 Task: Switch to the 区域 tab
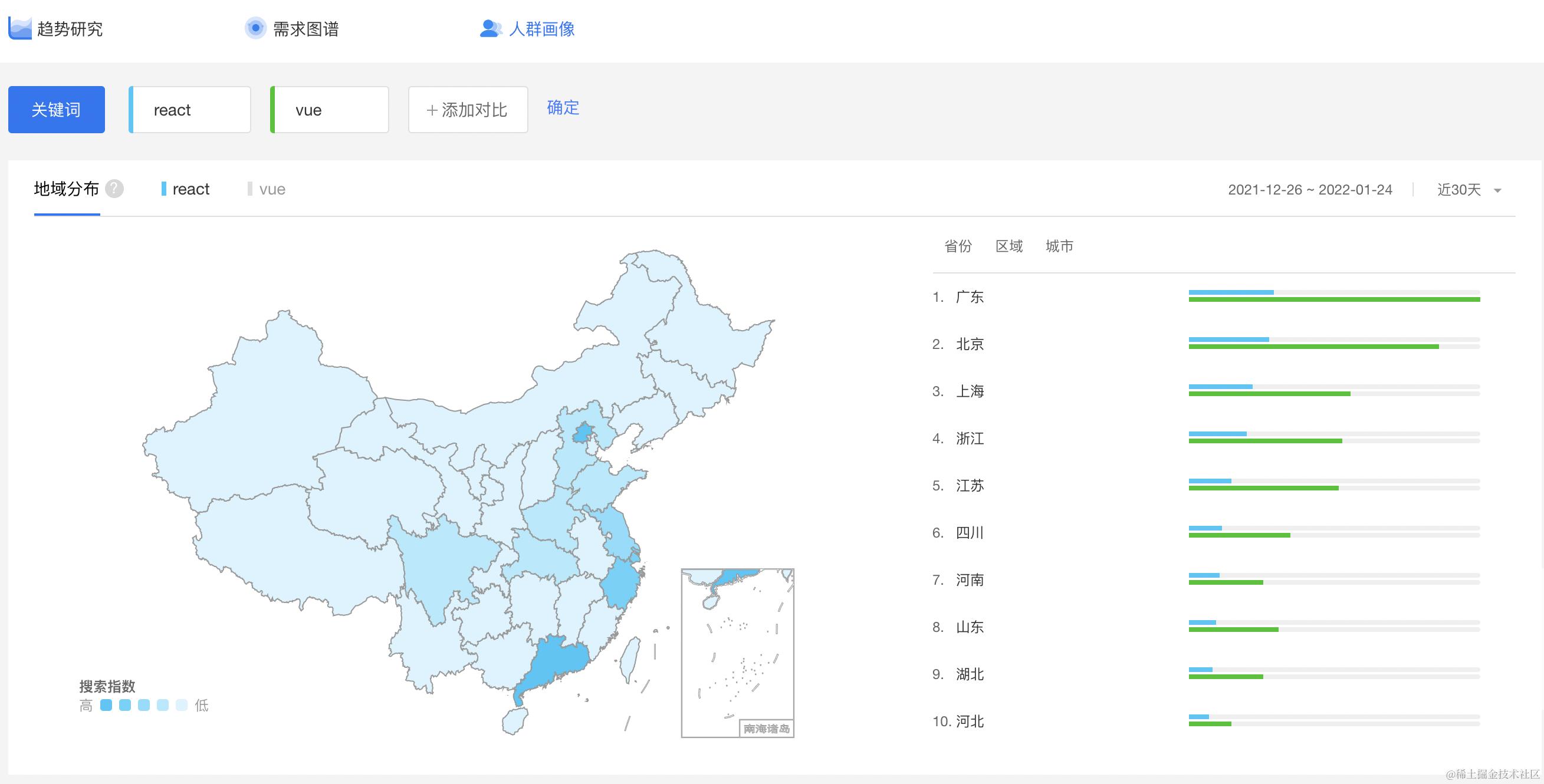(x=1008, y=246)
